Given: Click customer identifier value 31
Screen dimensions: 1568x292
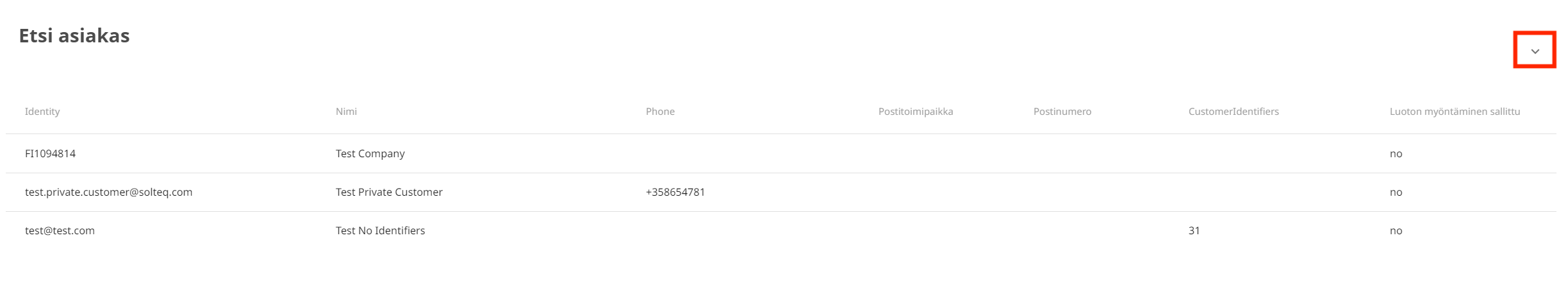Looking at the screenshot, I should 1194,231.
